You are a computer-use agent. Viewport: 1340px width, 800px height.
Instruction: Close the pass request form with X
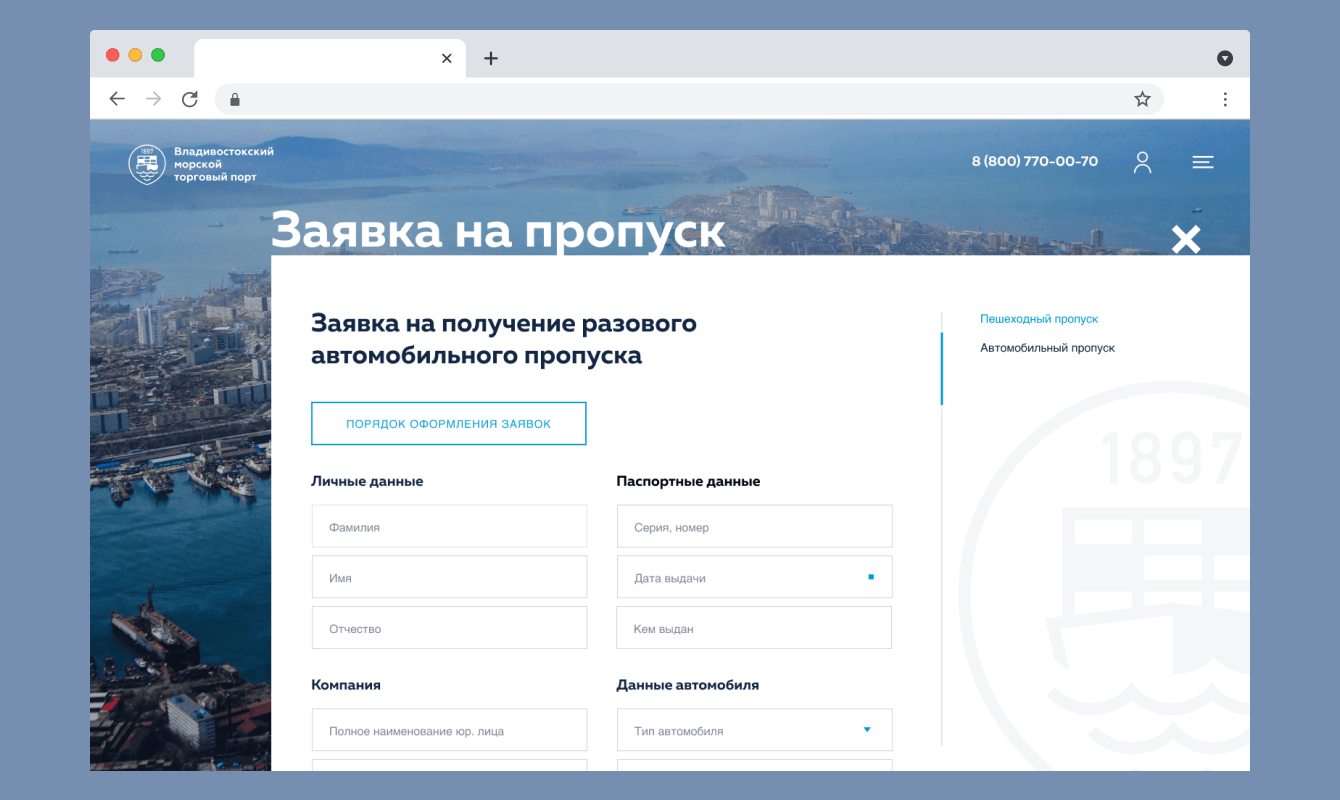pos(1186,239)
